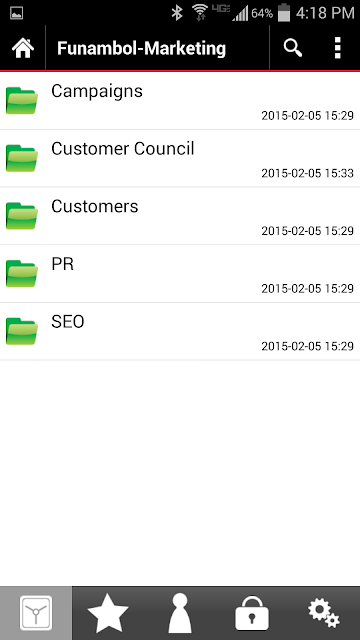
Task: Switch to the vault files tab
Action: (x=36, y=613)
